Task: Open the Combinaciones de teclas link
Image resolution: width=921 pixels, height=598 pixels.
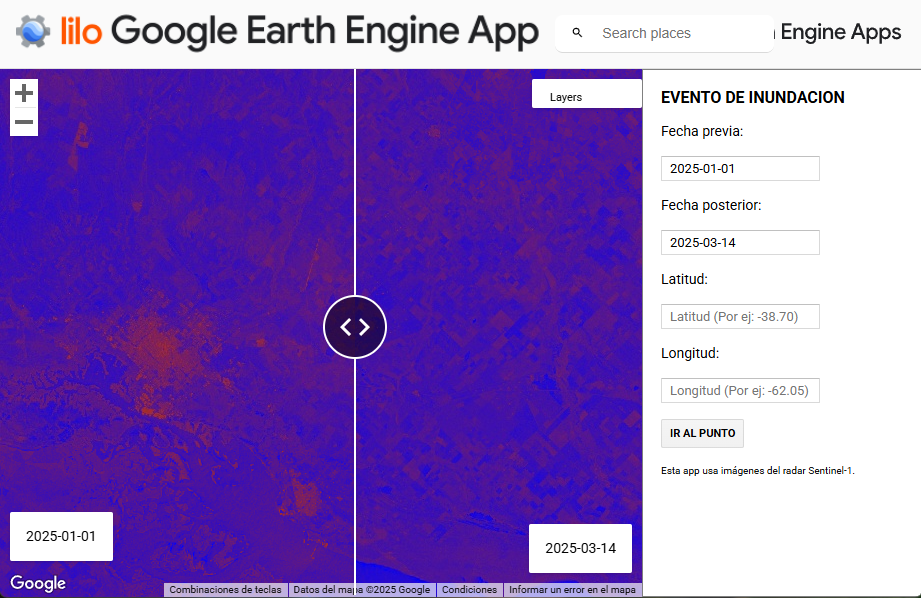Action: 226,590
